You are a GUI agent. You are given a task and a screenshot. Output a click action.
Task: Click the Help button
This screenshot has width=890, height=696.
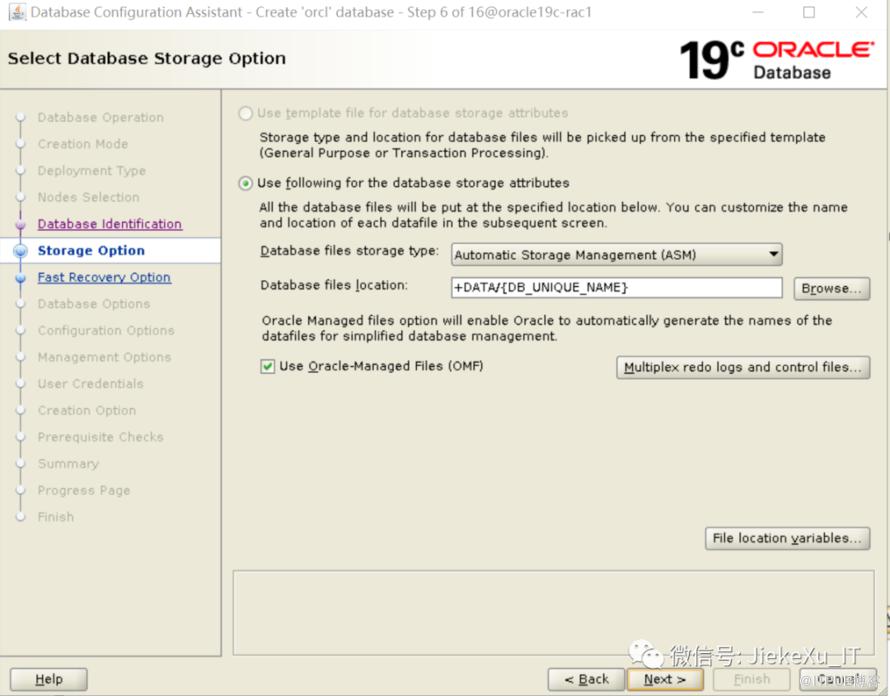49,679
